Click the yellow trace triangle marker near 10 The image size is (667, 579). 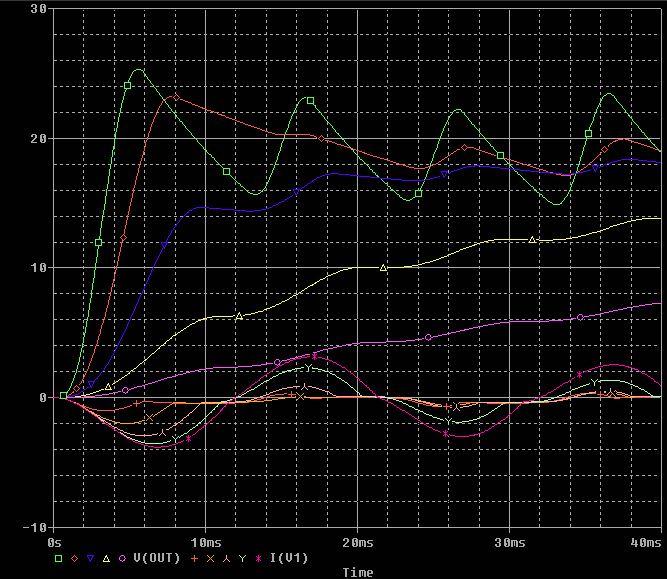pos(383,268)
